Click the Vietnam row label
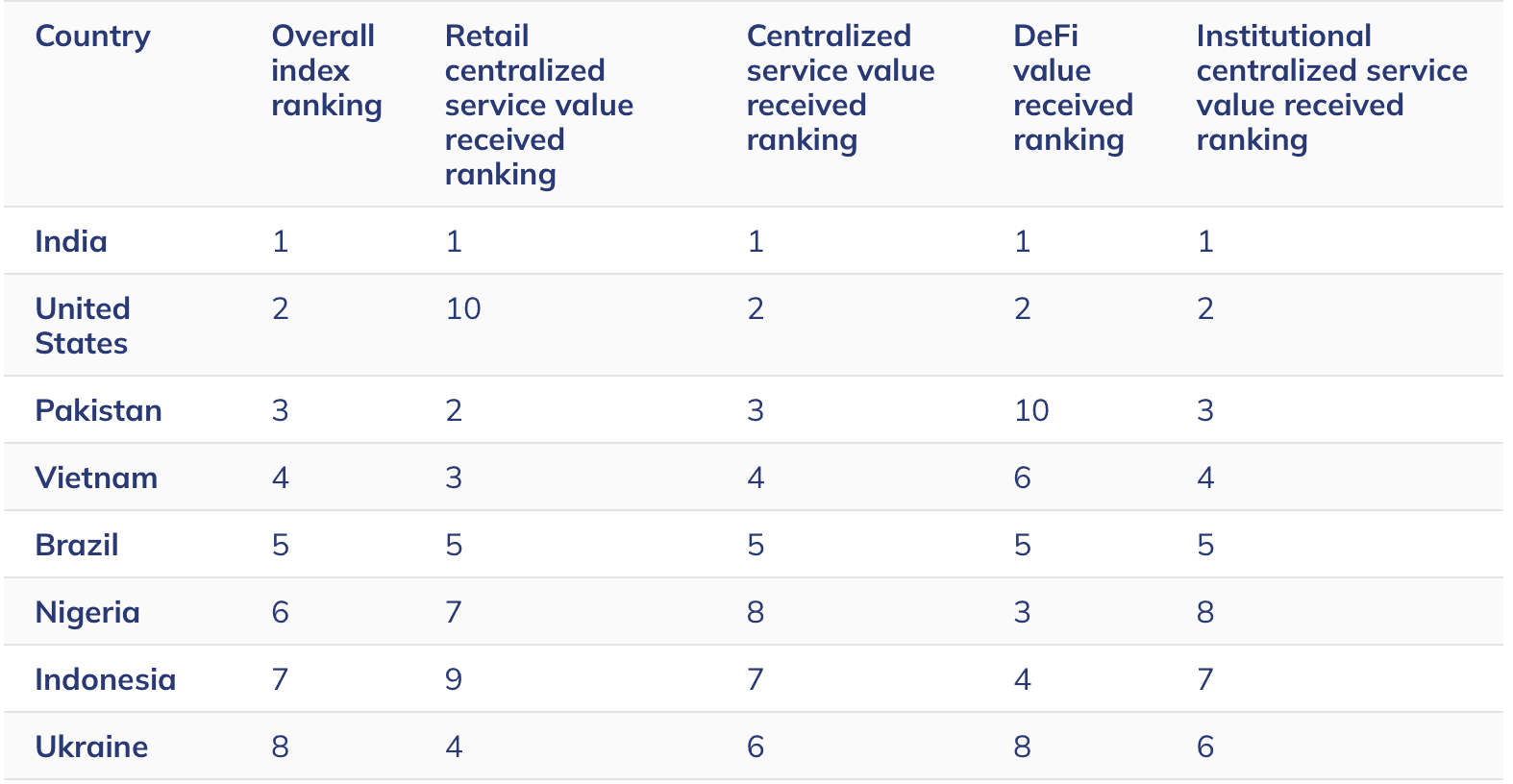This screenshot has height=784, width=1513. pos(96,478)
